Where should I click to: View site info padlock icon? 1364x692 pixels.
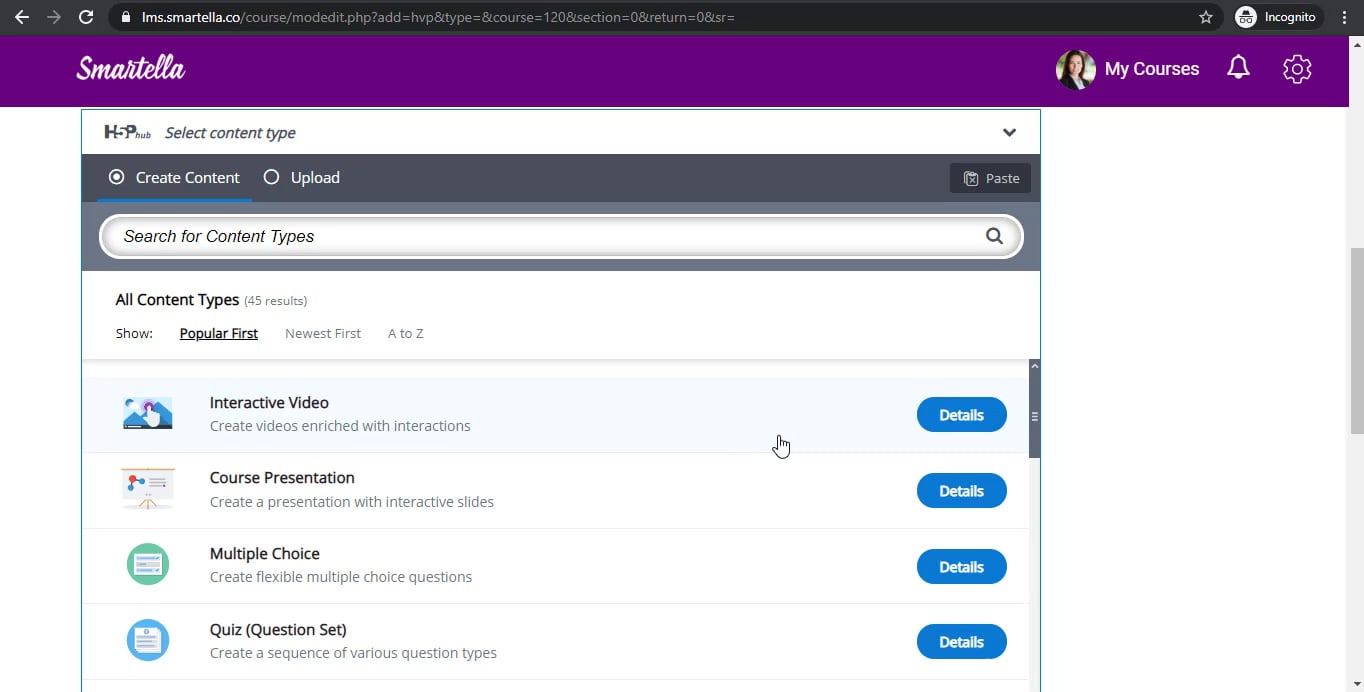click(x=126, y=17)
